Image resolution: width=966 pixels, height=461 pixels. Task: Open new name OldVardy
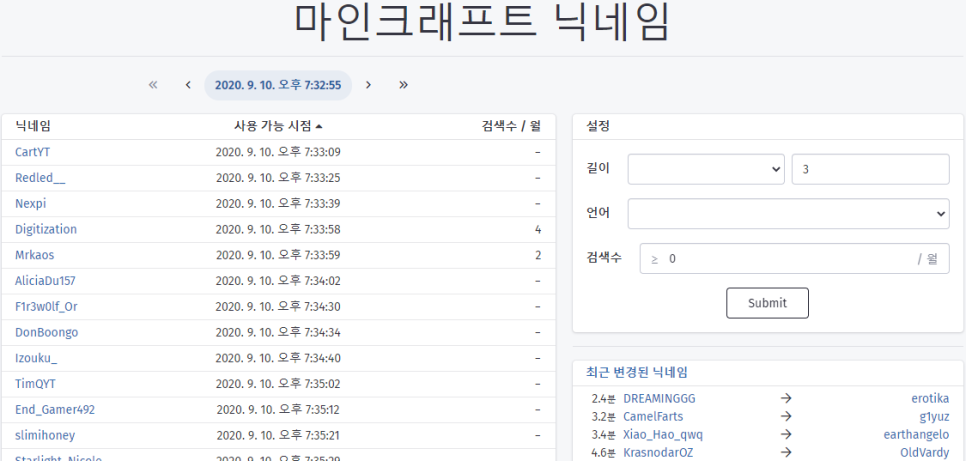925,453
